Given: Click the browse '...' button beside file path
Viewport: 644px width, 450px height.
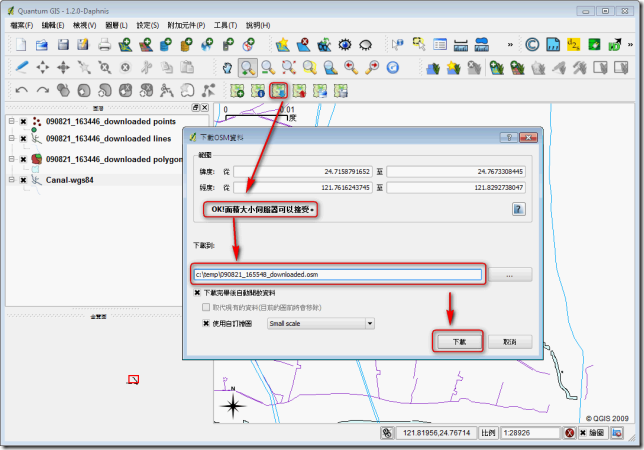Looking at the screenshot, I should tap(510, 275).
